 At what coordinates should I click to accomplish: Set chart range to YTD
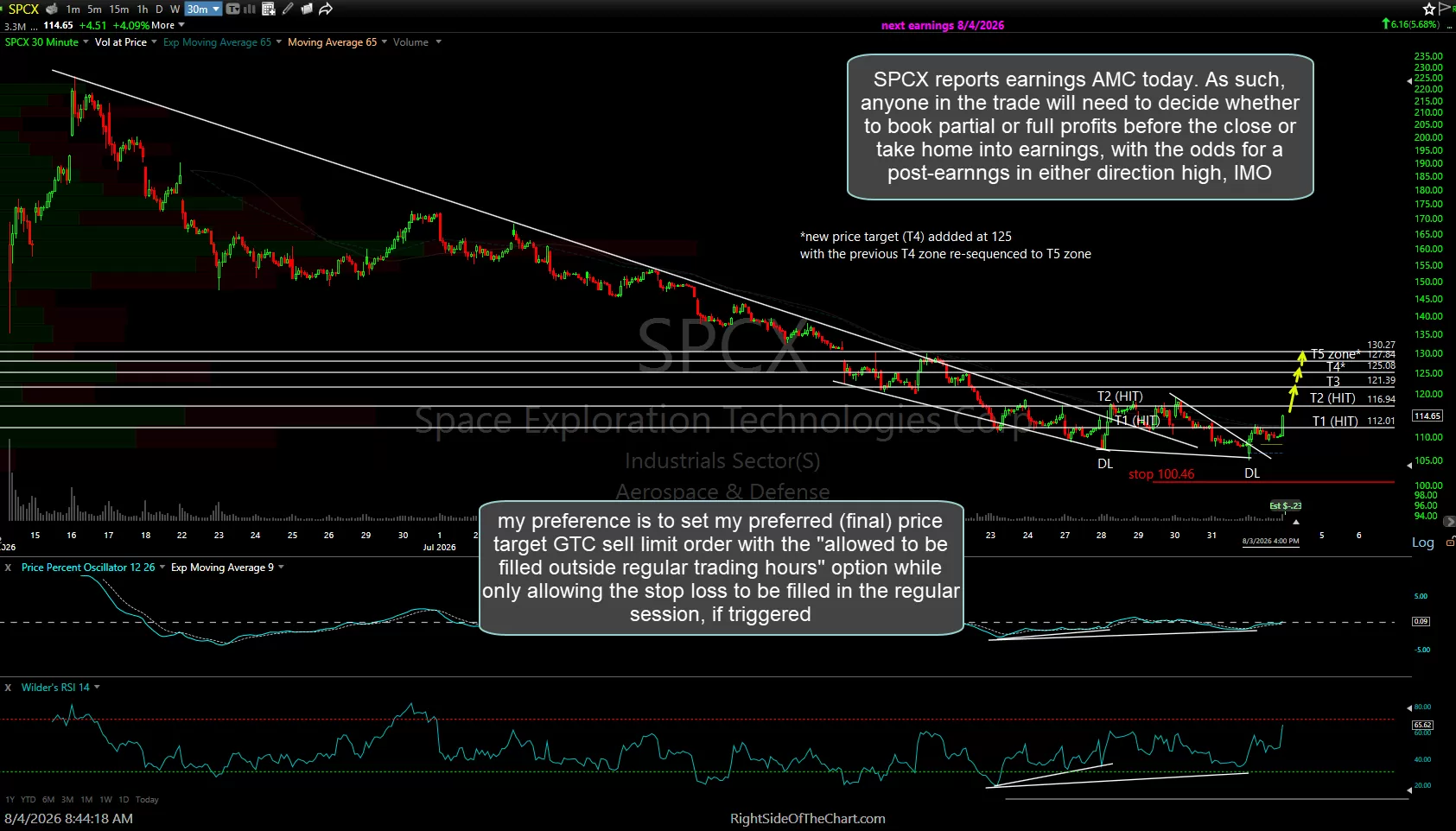pyautogui.click(x=29, y=800)
